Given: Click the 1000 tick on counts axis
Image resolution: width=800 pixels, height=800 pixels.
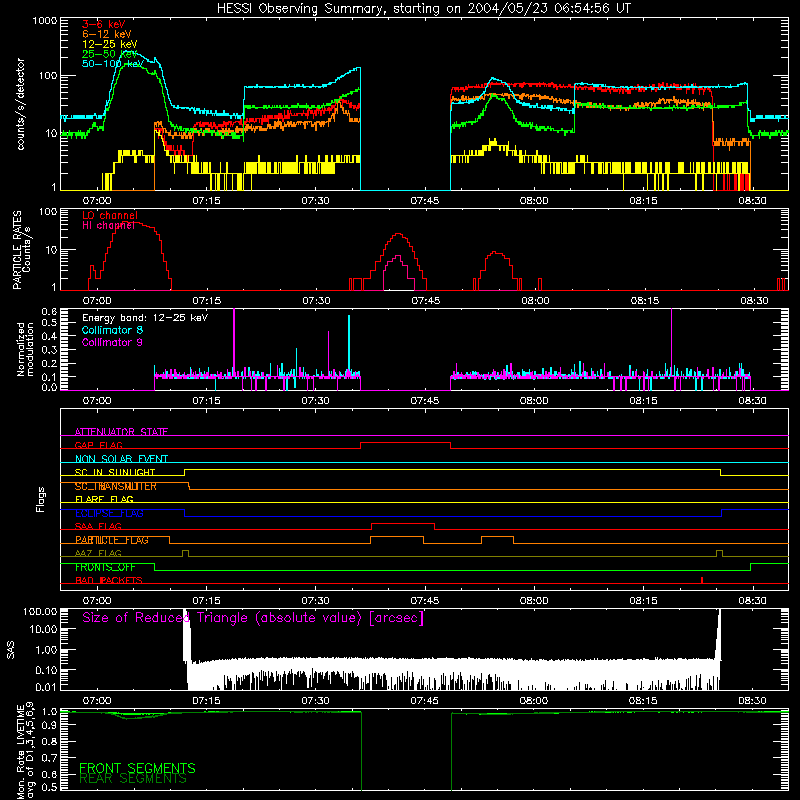Looking at the screenshot, I should (x=45, y=21).
